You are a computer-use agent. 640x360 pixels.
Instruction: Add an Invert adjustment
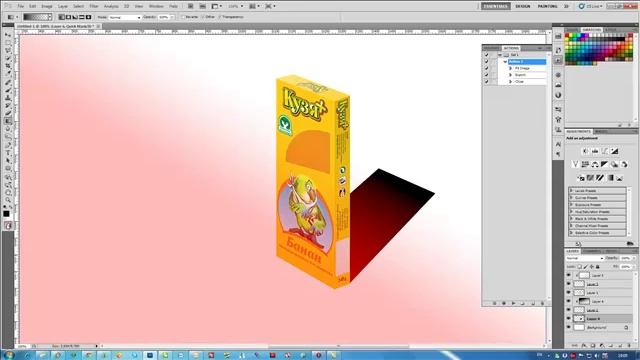click(580, 178)
